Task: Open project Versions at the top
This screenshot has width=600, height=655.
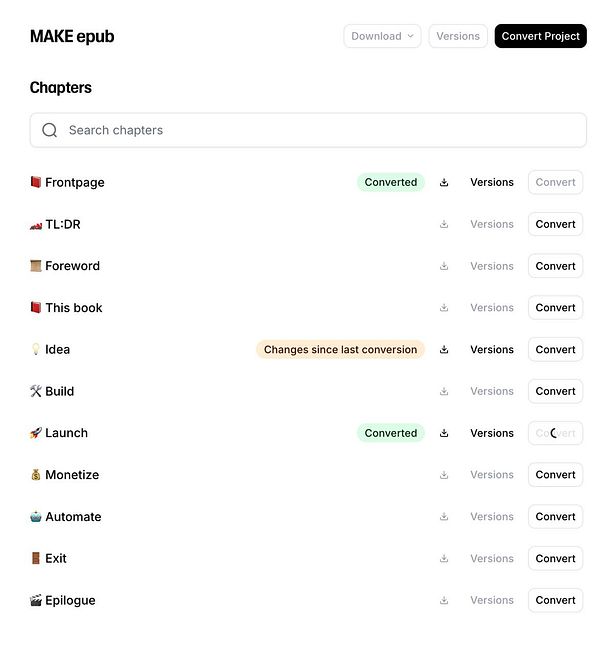Action: [x=458, y=36]
